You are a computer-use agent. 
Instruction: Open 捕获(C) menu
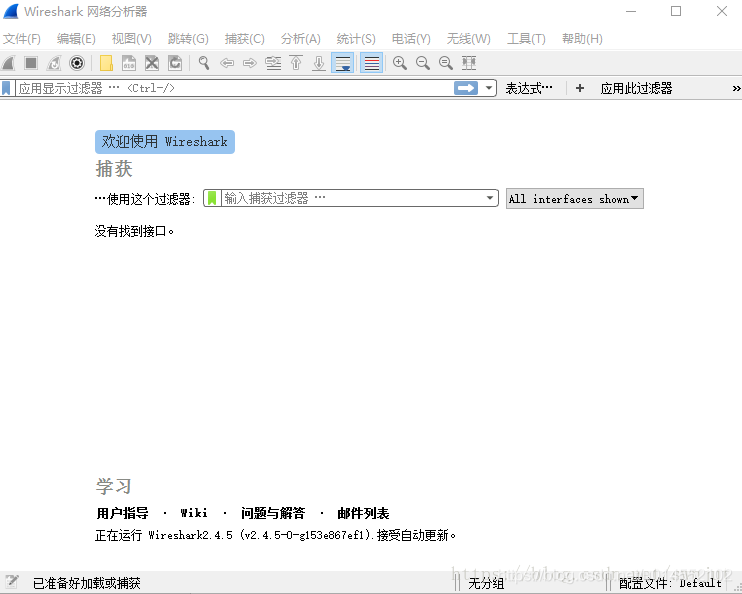tap(245, 39)
